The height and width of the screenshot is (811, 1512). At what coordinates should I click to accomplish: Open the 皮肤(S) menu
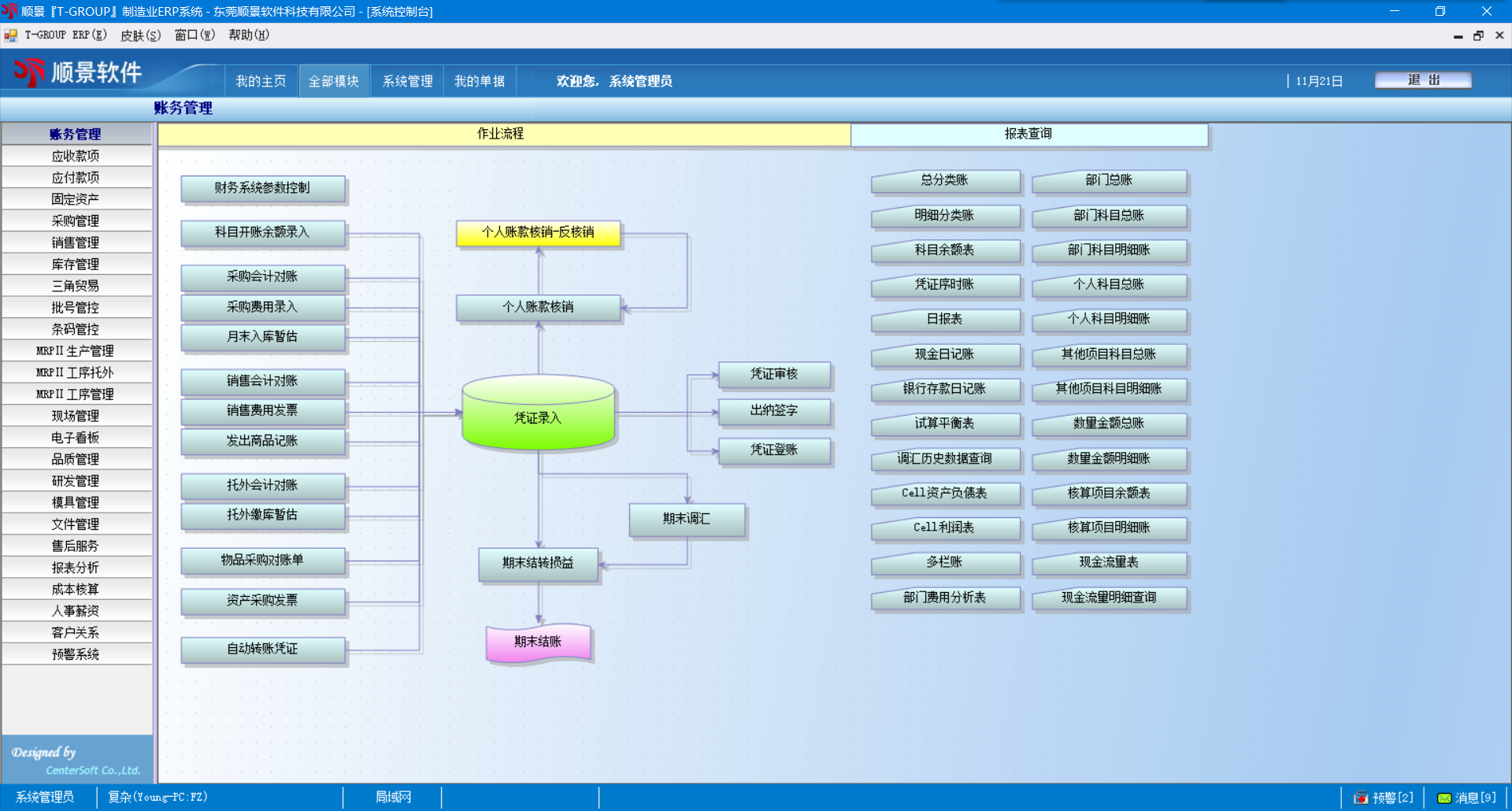pos(140,35)
